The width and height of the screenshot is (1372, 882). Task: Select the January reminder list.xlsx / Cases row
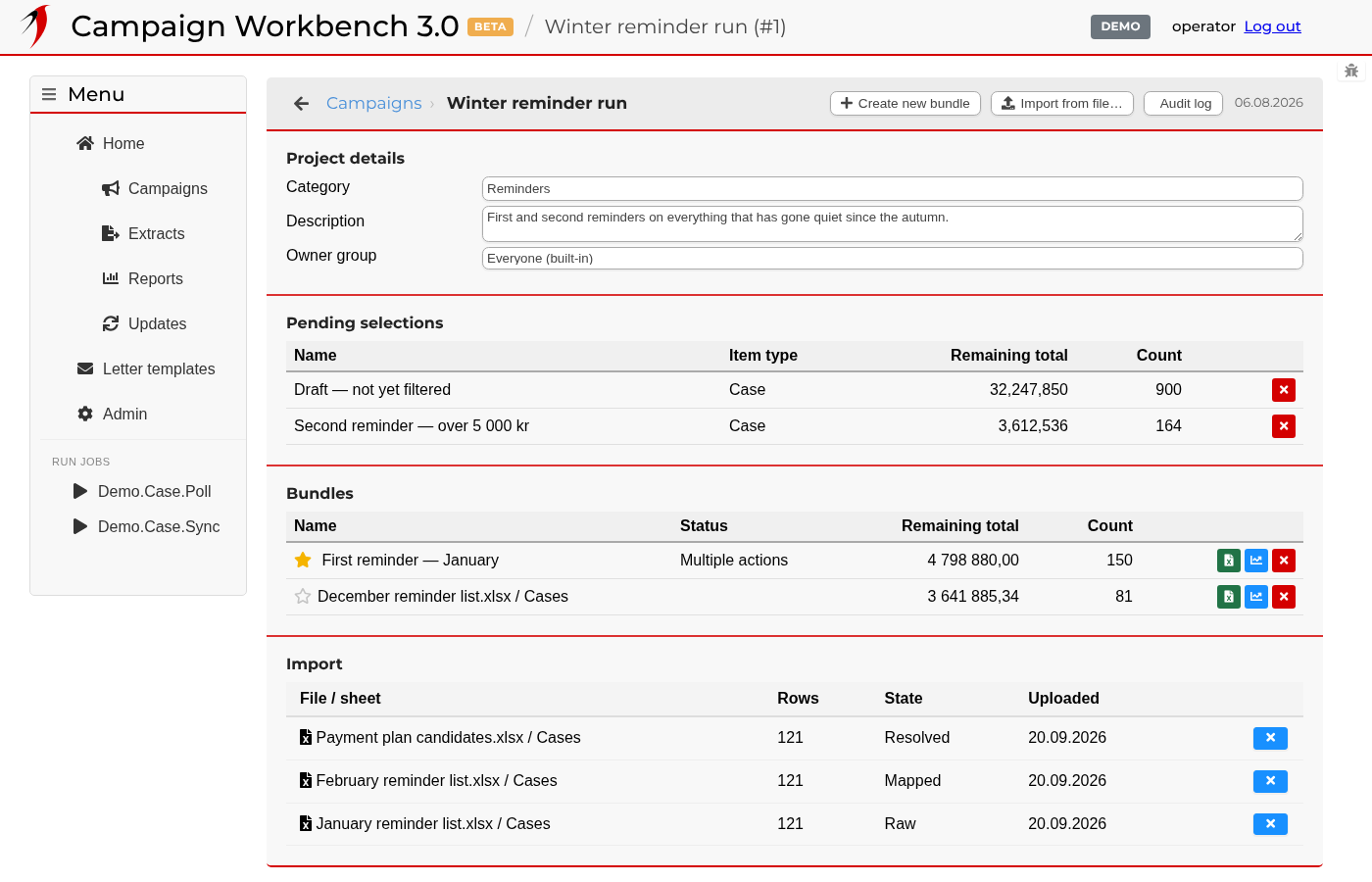coord(795,824)
